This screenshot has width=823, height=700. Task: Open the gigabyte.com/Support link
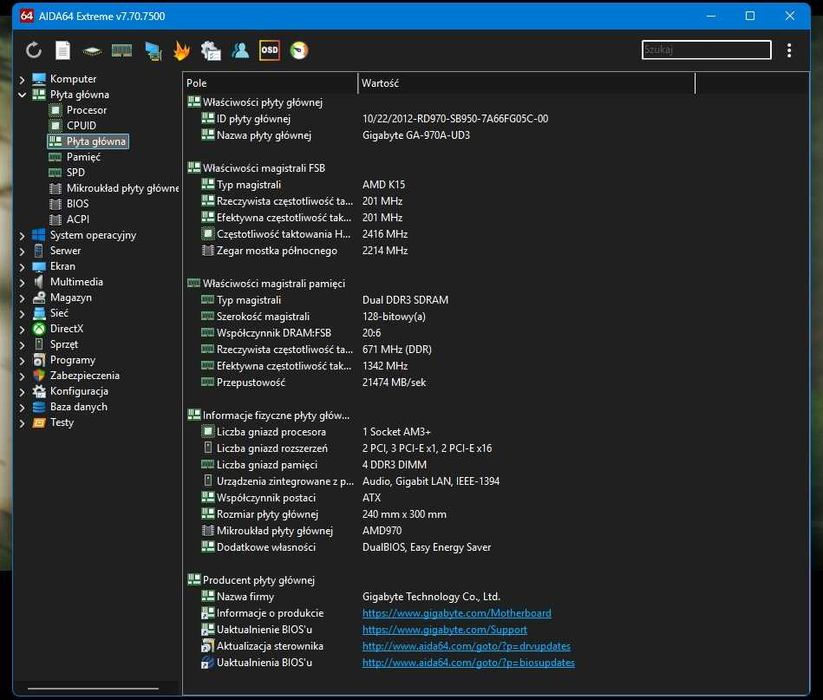click(445, 630)
